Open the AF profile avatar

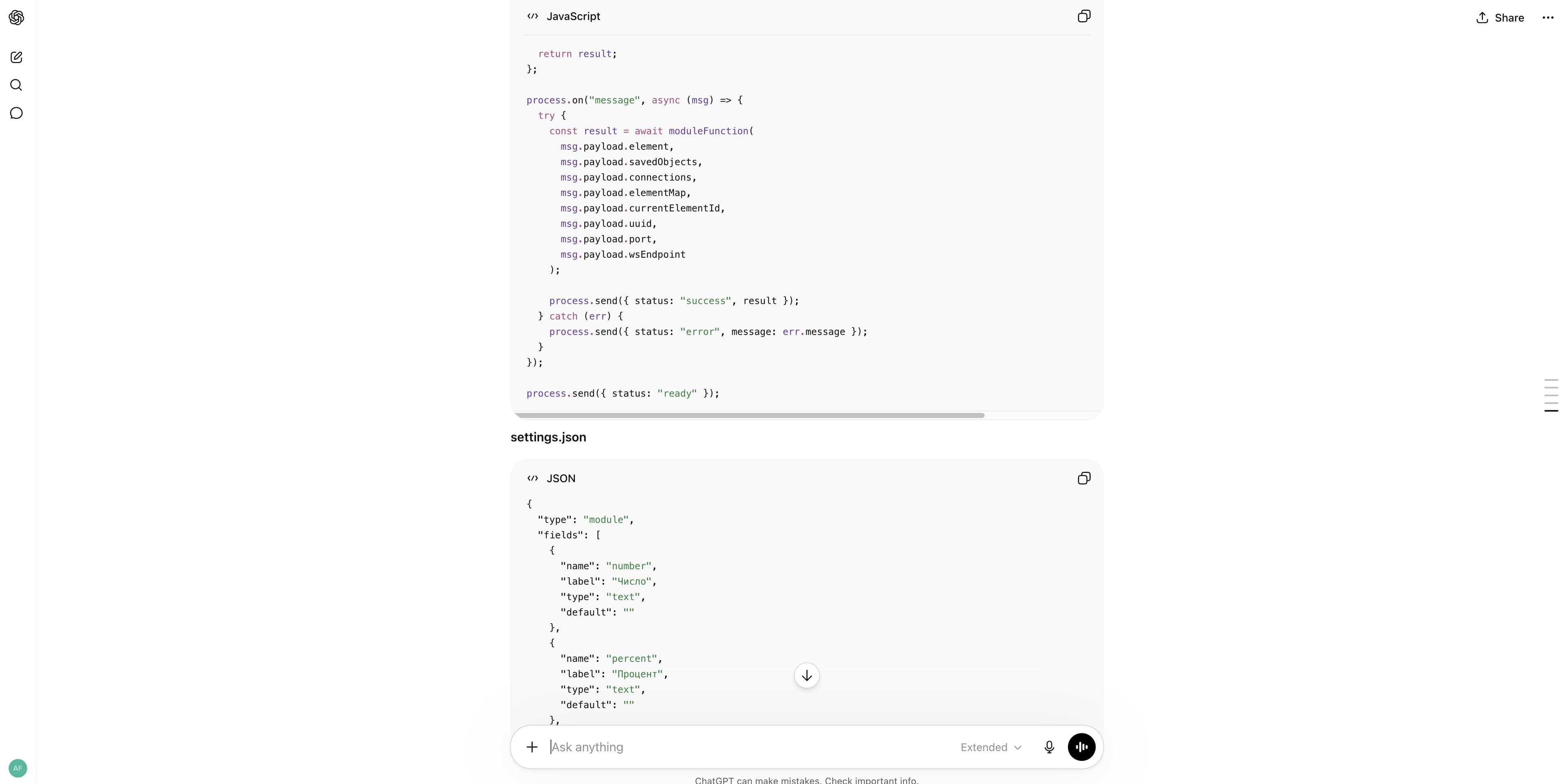point(18,768)
